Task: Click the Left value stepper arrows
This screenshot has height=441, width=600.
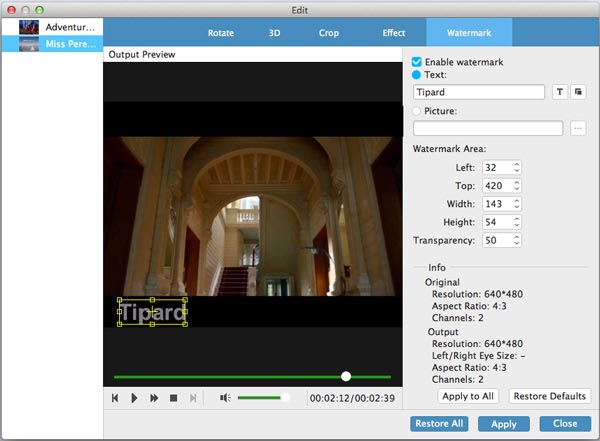Action: click(x=516, y=167)
